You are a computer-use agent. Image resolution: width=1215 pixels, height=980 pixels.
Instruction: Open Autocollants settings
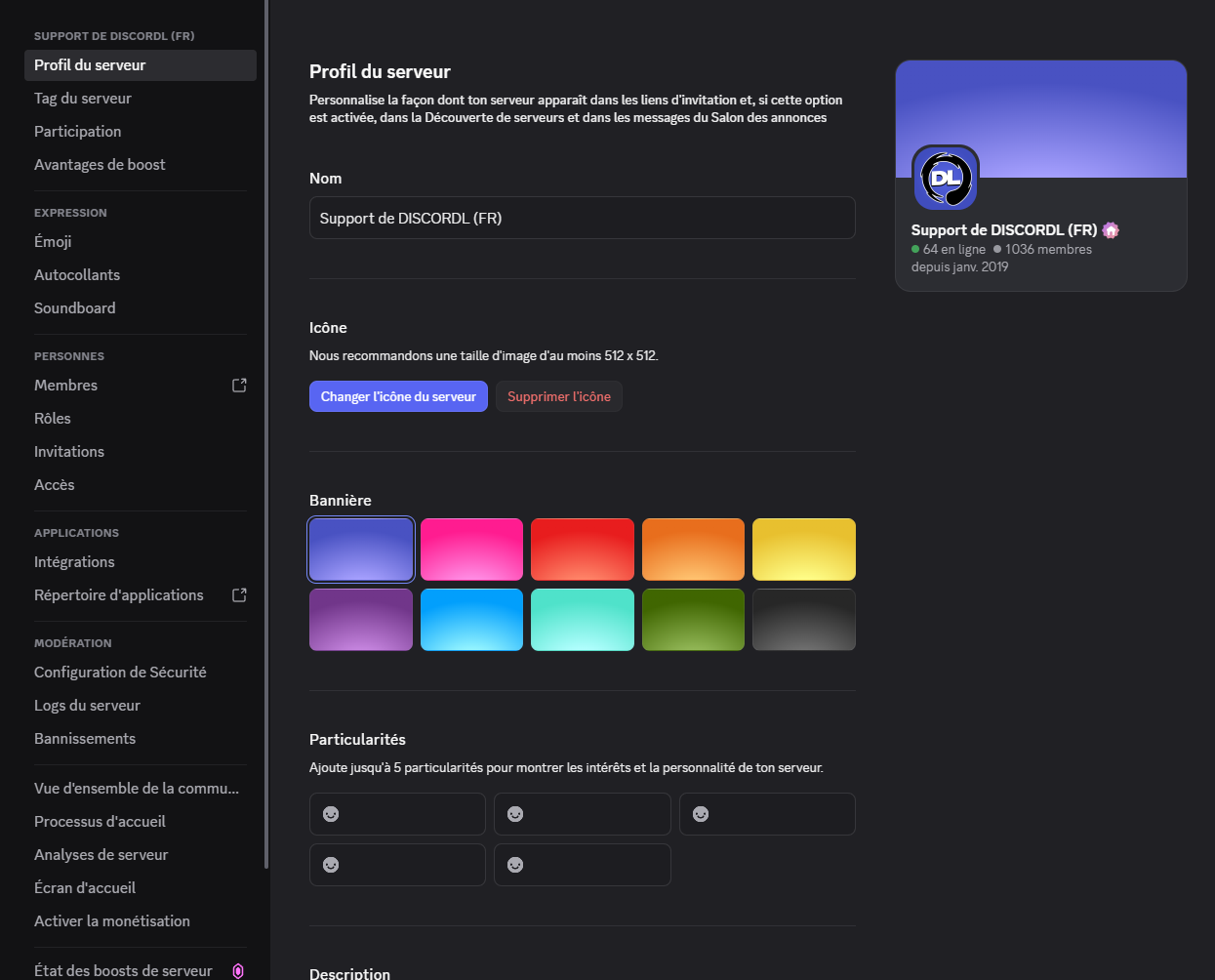(x=141, y=275)
